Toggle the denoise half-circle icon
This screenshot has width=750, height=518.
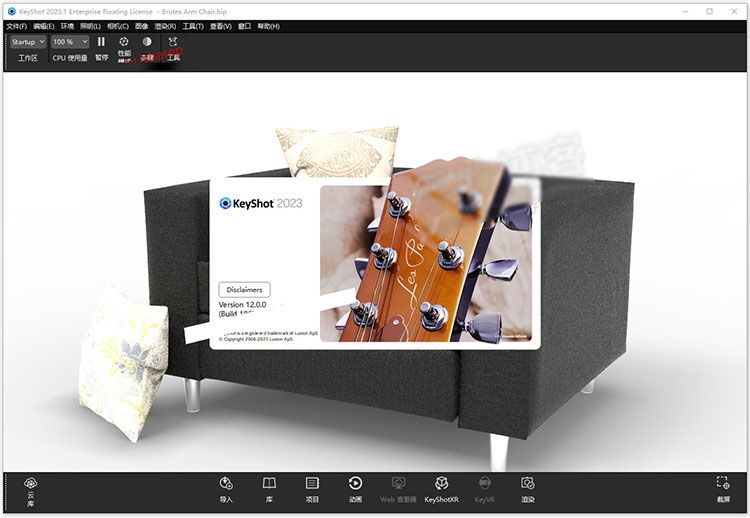click(x=147, y=42)
